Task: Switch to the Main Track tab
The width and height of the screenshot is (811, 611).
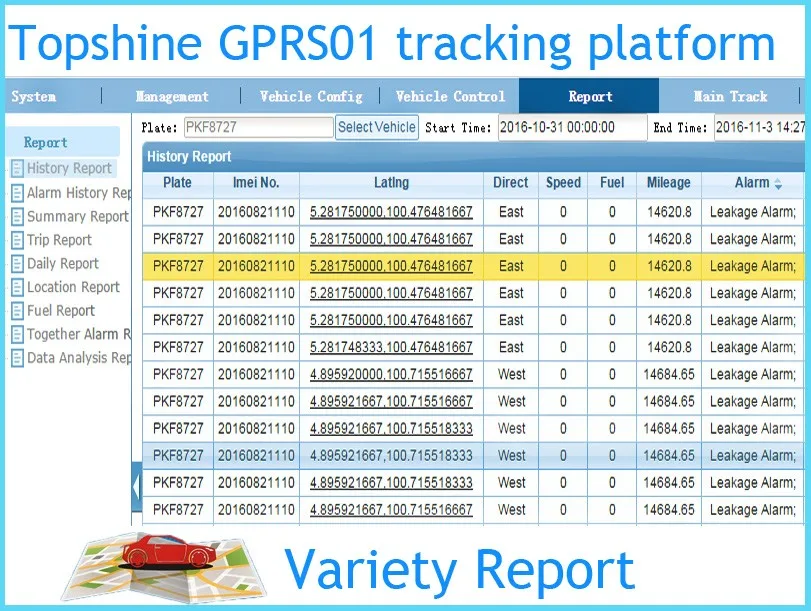Action: point(730,97)
